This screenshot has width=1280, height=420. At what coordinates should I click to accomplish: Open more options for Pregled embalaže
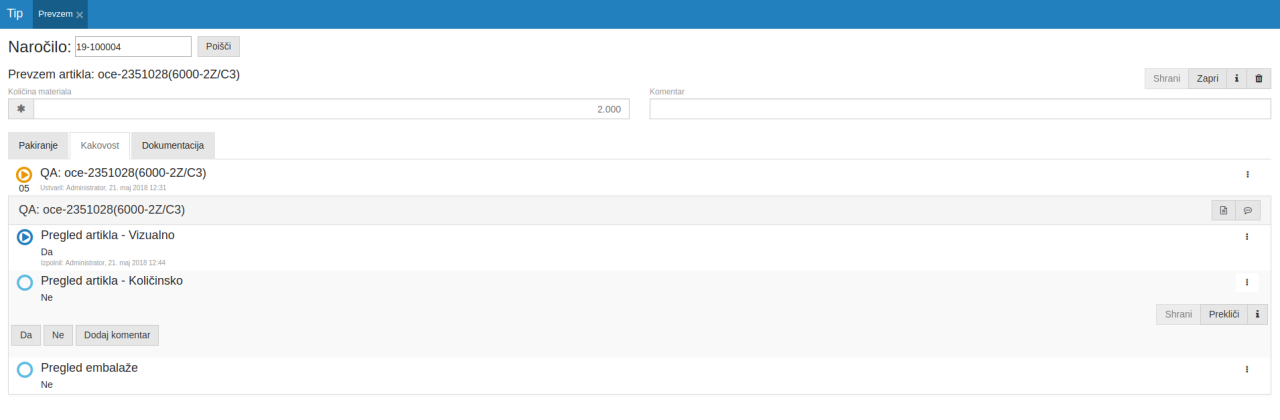pos(1247,369)
